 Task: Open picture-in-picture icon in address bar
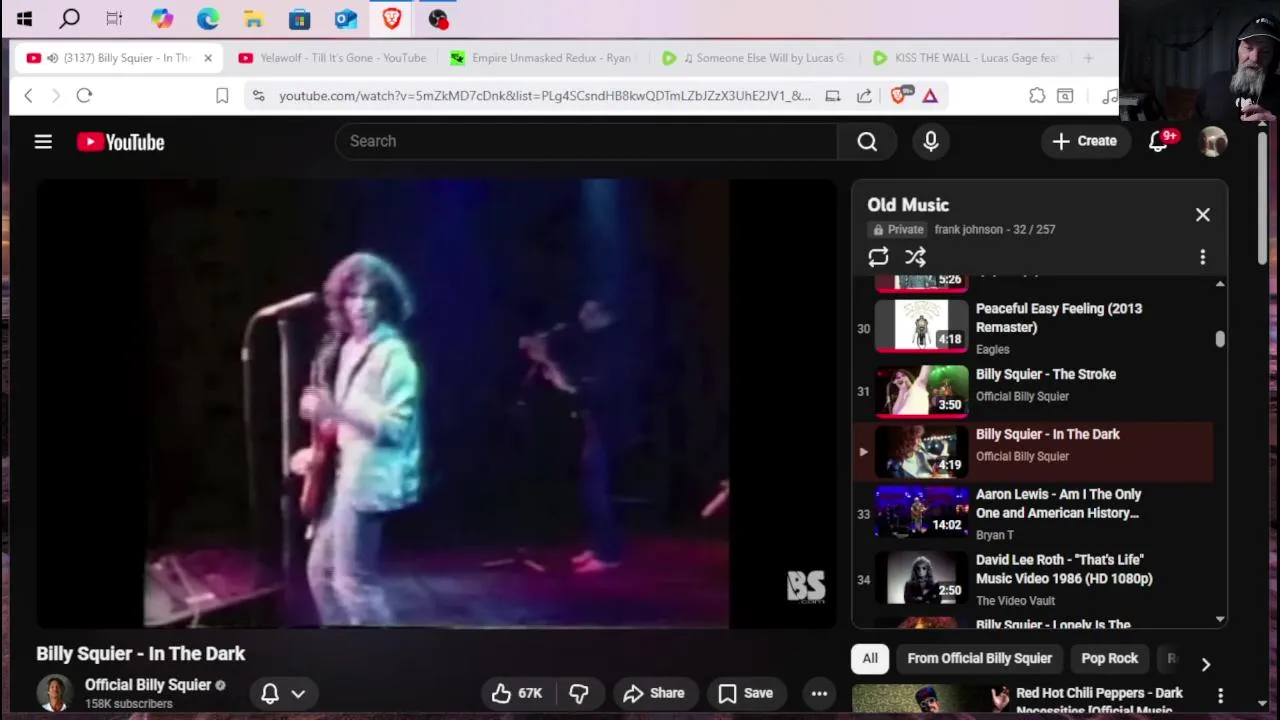(832, 96)
